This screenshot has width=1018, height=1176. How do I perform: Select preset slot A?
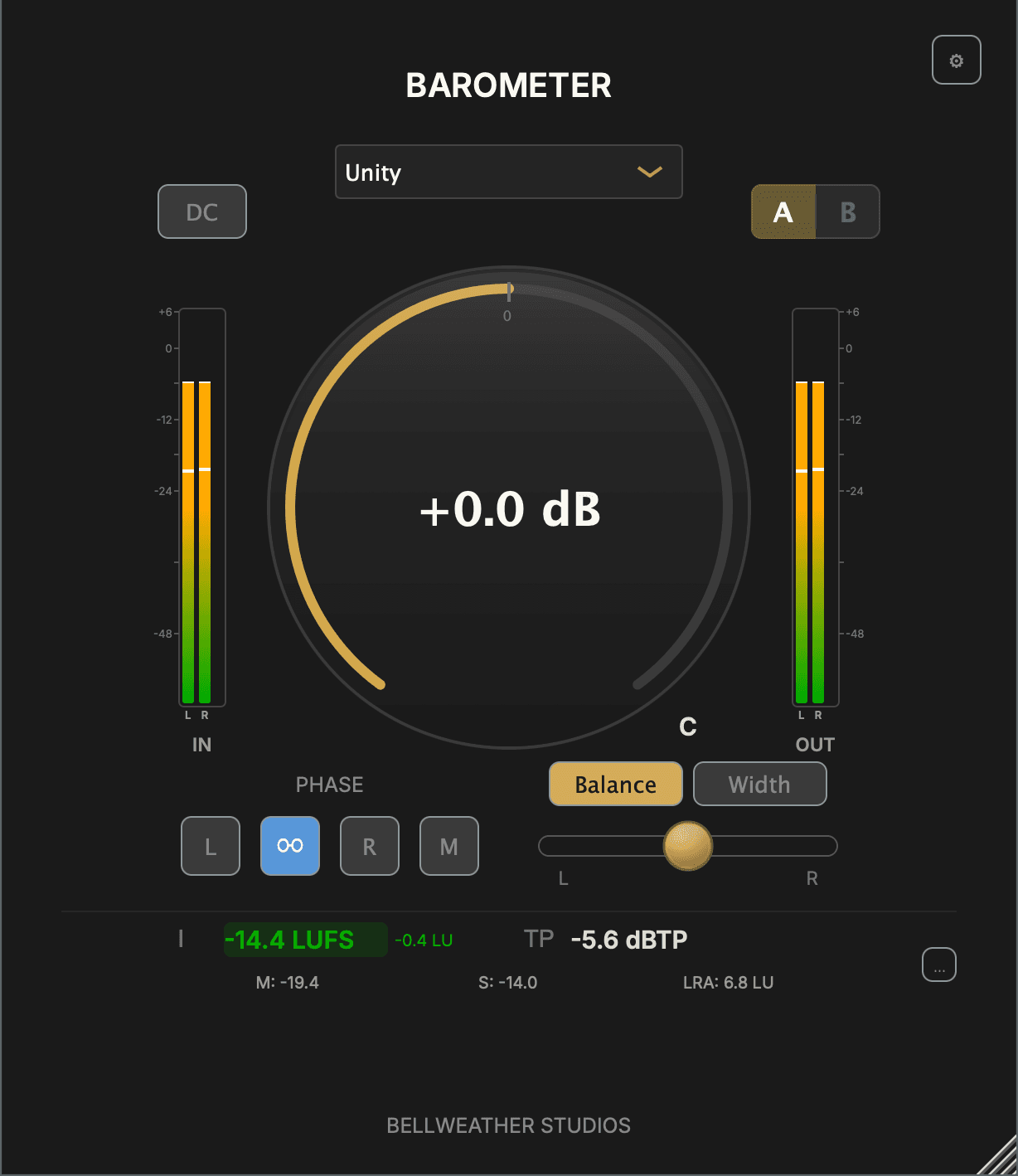(x=783, y=211)
